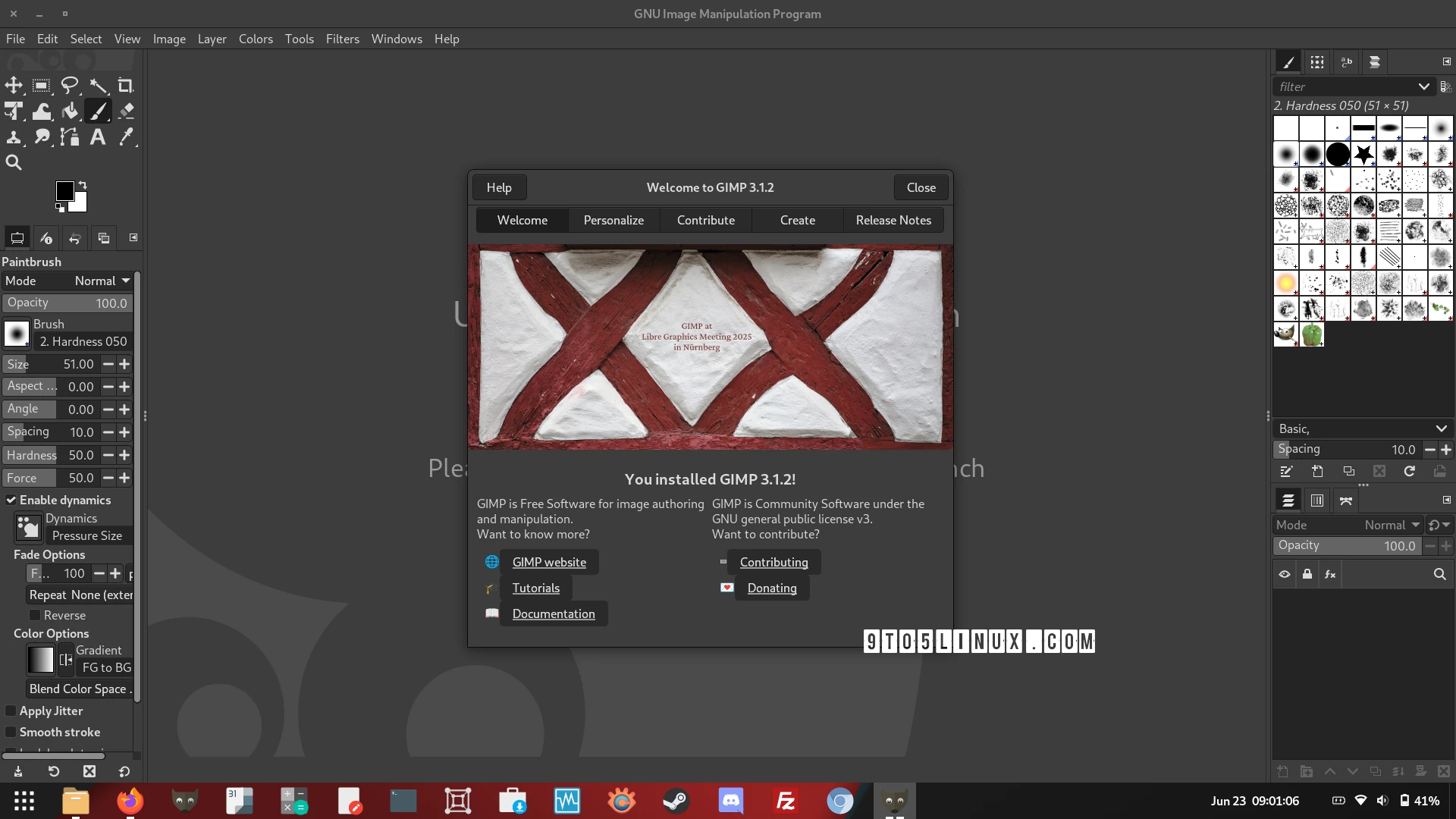Select the Bucket Fill tool
Viewport: 1456px width, 819px height.
click(x=70, y=111)
